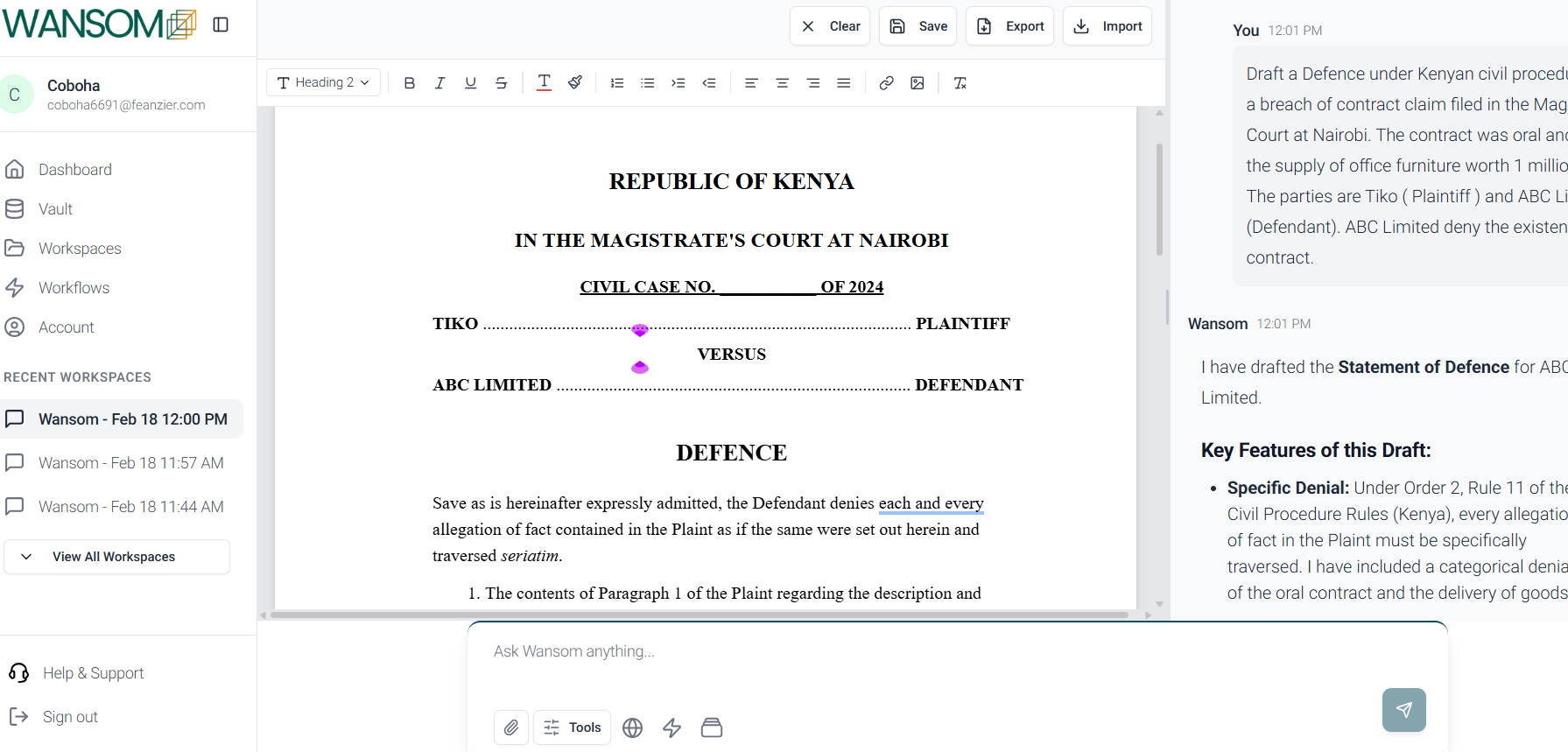Click the Clear button
Image resolution: width=1568 pixels, height=752 pixels.
(x=830, y=26)
